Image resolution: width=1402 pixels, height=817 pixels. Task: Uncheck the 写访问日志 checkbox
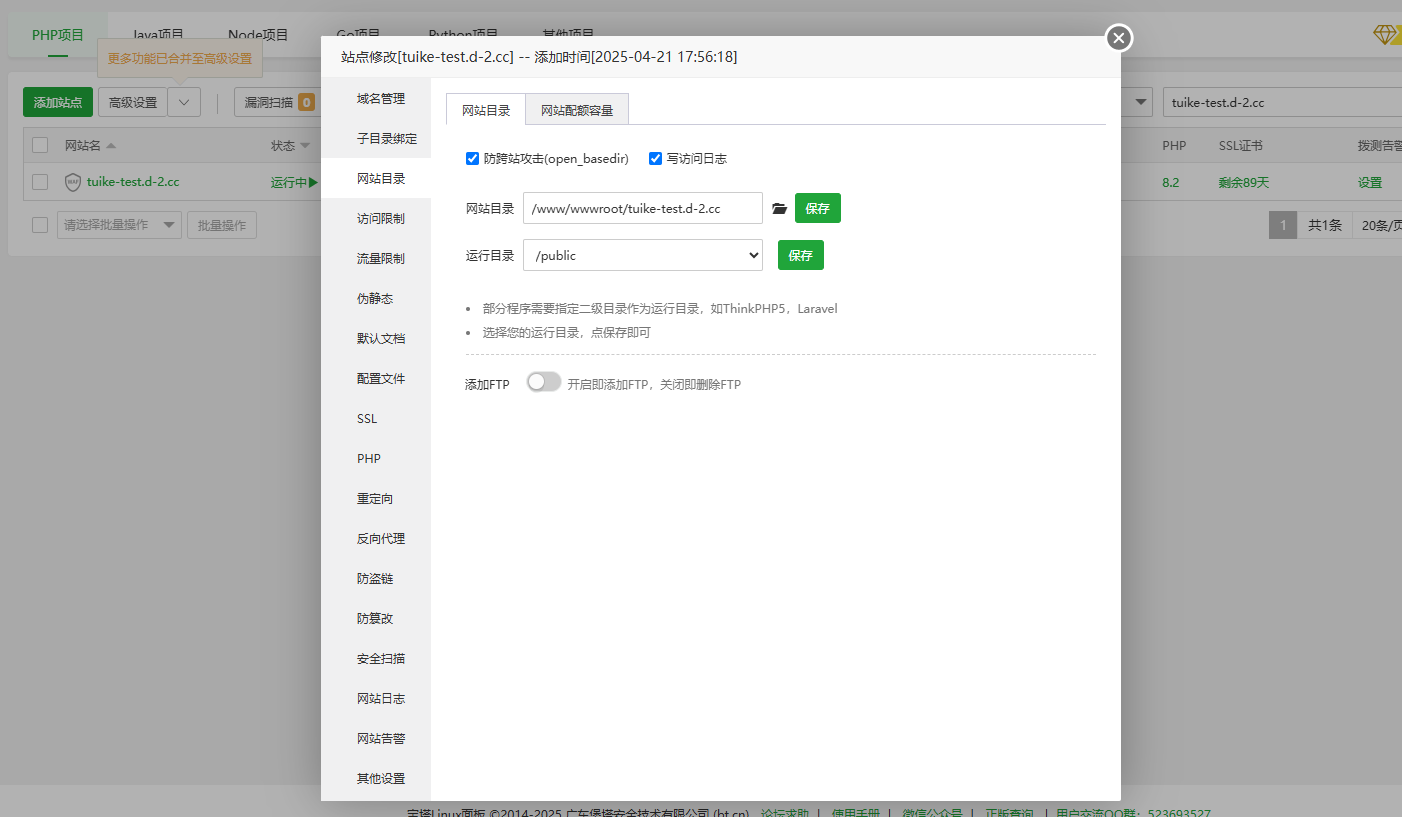coord(656,158)
